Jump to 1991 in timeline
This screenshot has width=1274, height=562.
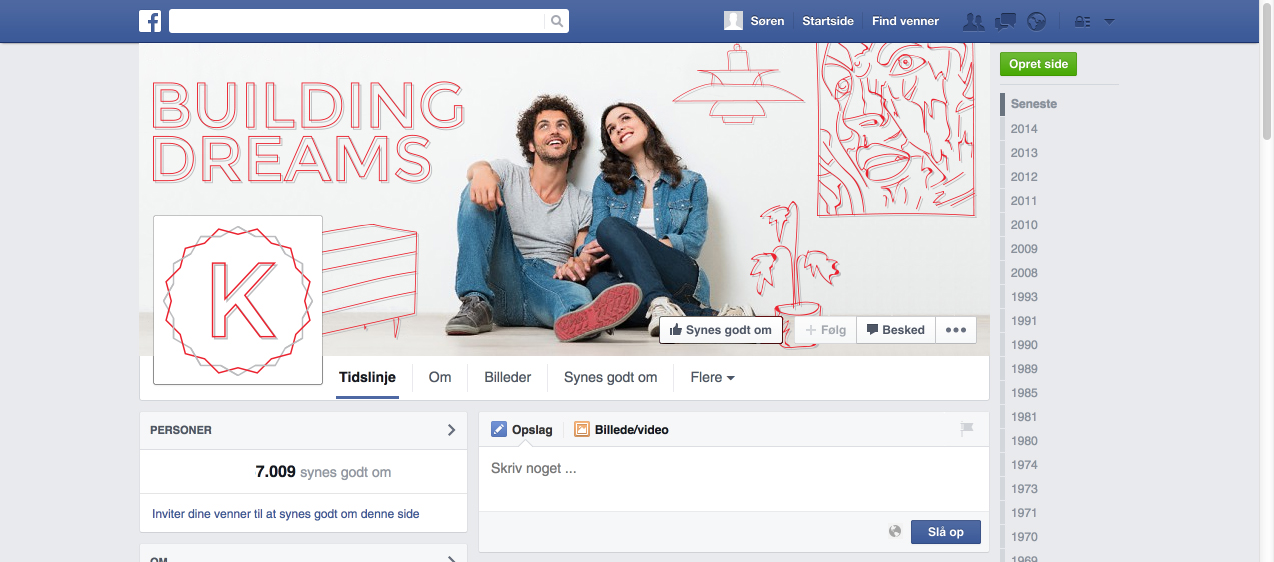(x=1024, y=321)
